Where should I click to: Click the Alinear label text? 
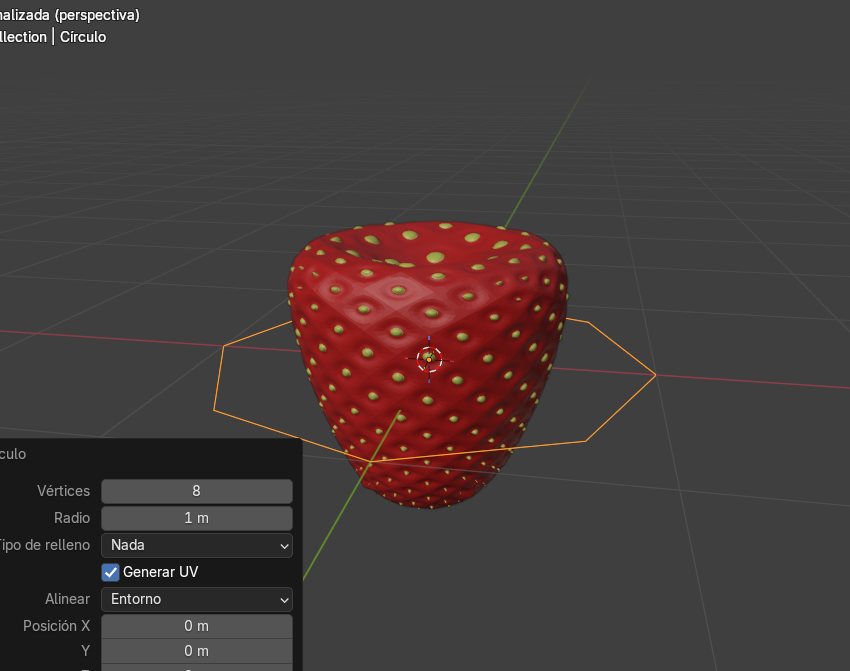(67, 599)
